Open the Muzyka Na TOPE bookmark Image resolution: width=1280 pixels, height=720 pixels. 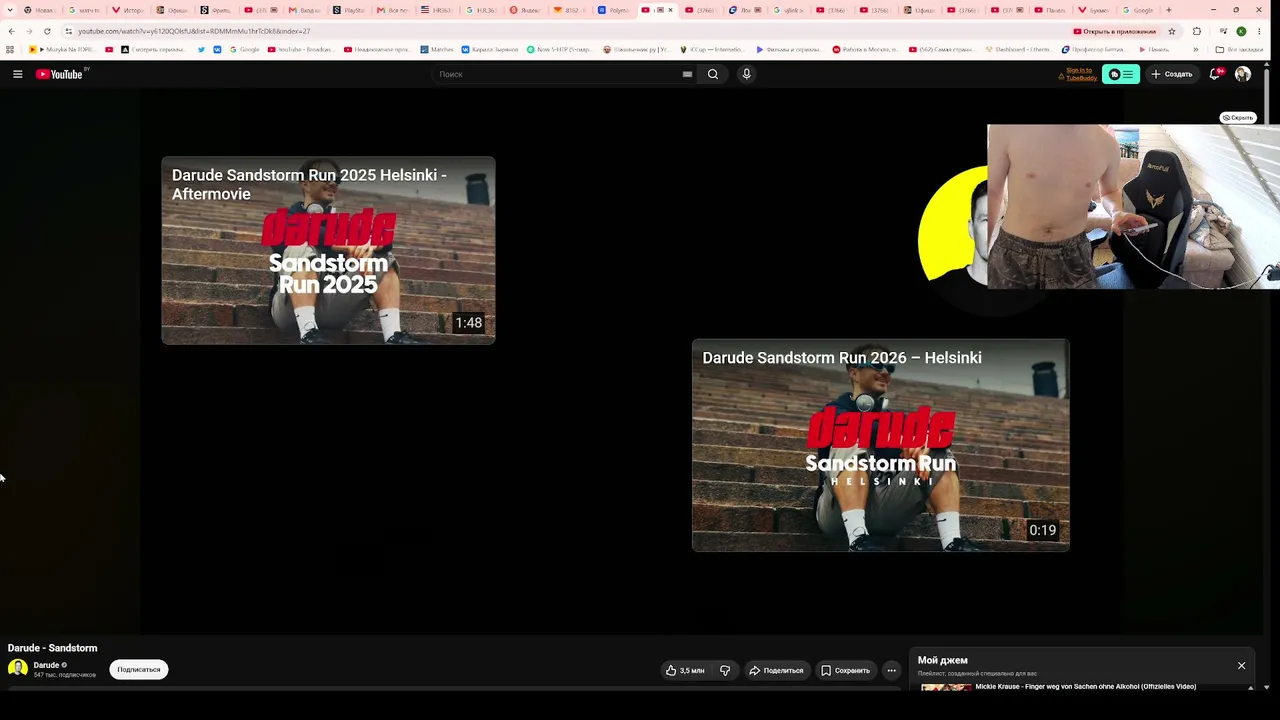62,49
